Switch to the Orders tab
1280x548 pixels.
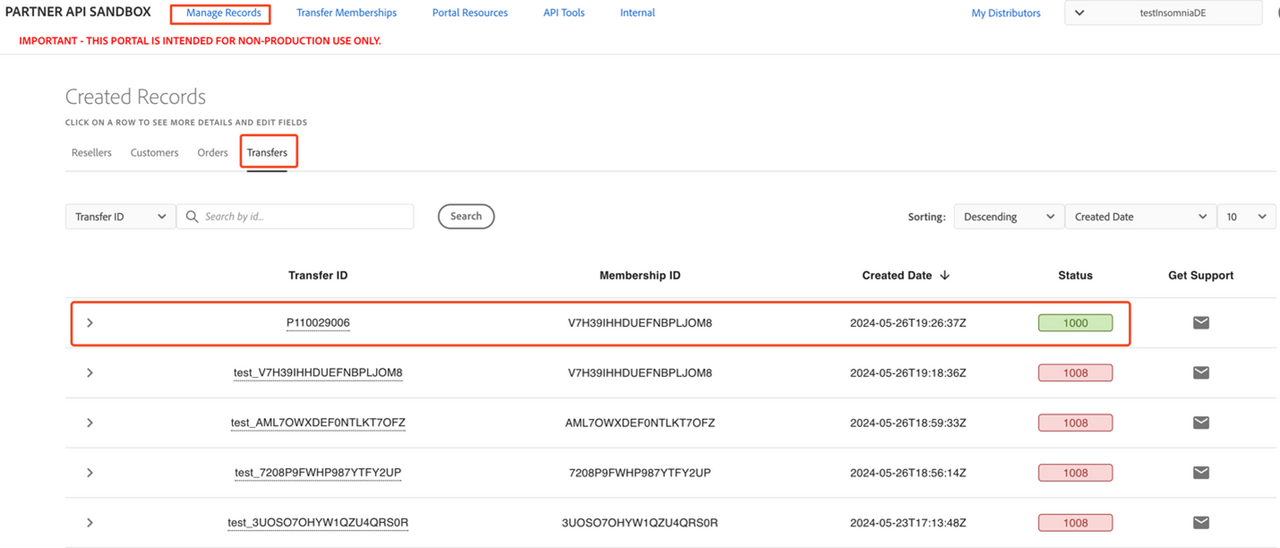point(213,153)
